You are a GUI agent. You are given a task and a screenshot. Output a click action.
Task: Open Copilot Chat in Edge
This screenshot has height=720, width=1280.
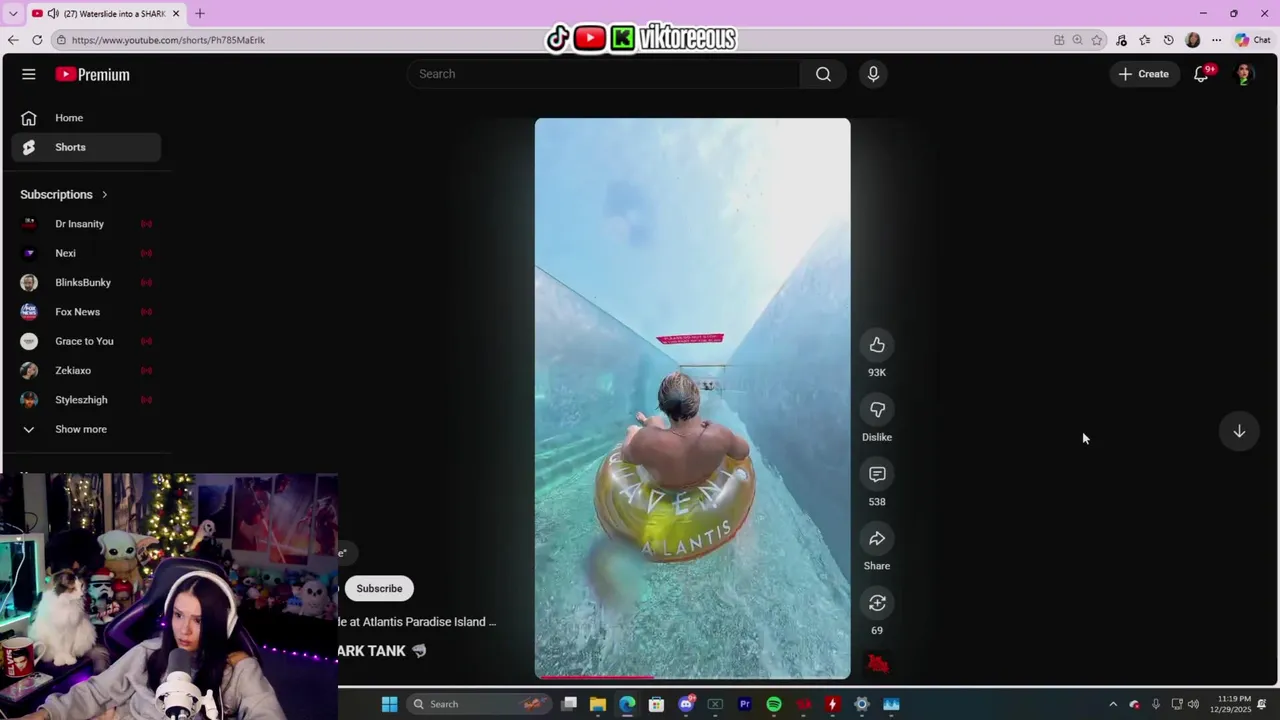pyautogui.click(x=1252, y=40)
